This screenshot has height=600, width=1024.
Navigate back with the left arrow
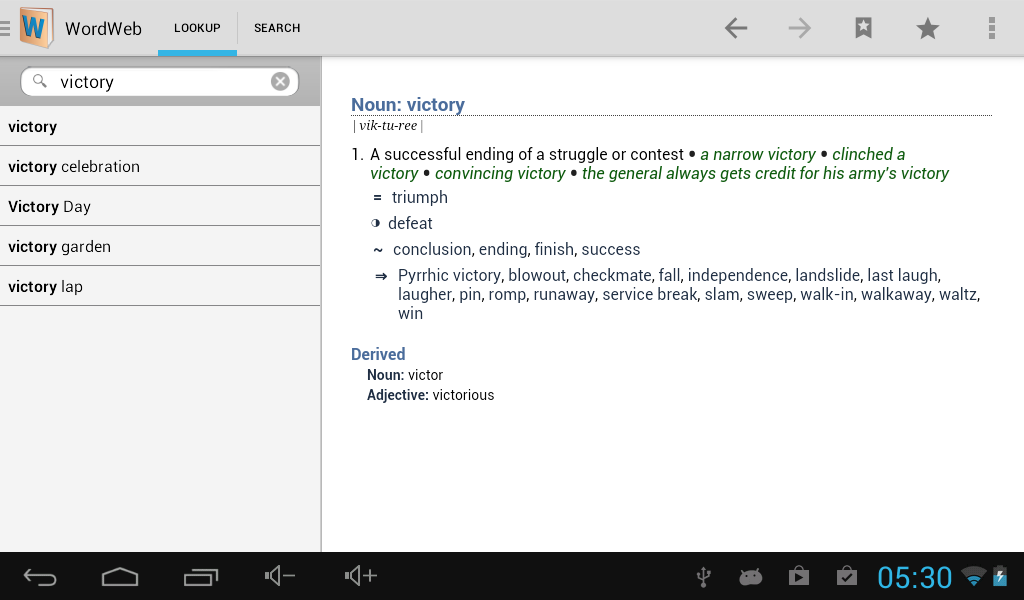(x=735, y=28)
